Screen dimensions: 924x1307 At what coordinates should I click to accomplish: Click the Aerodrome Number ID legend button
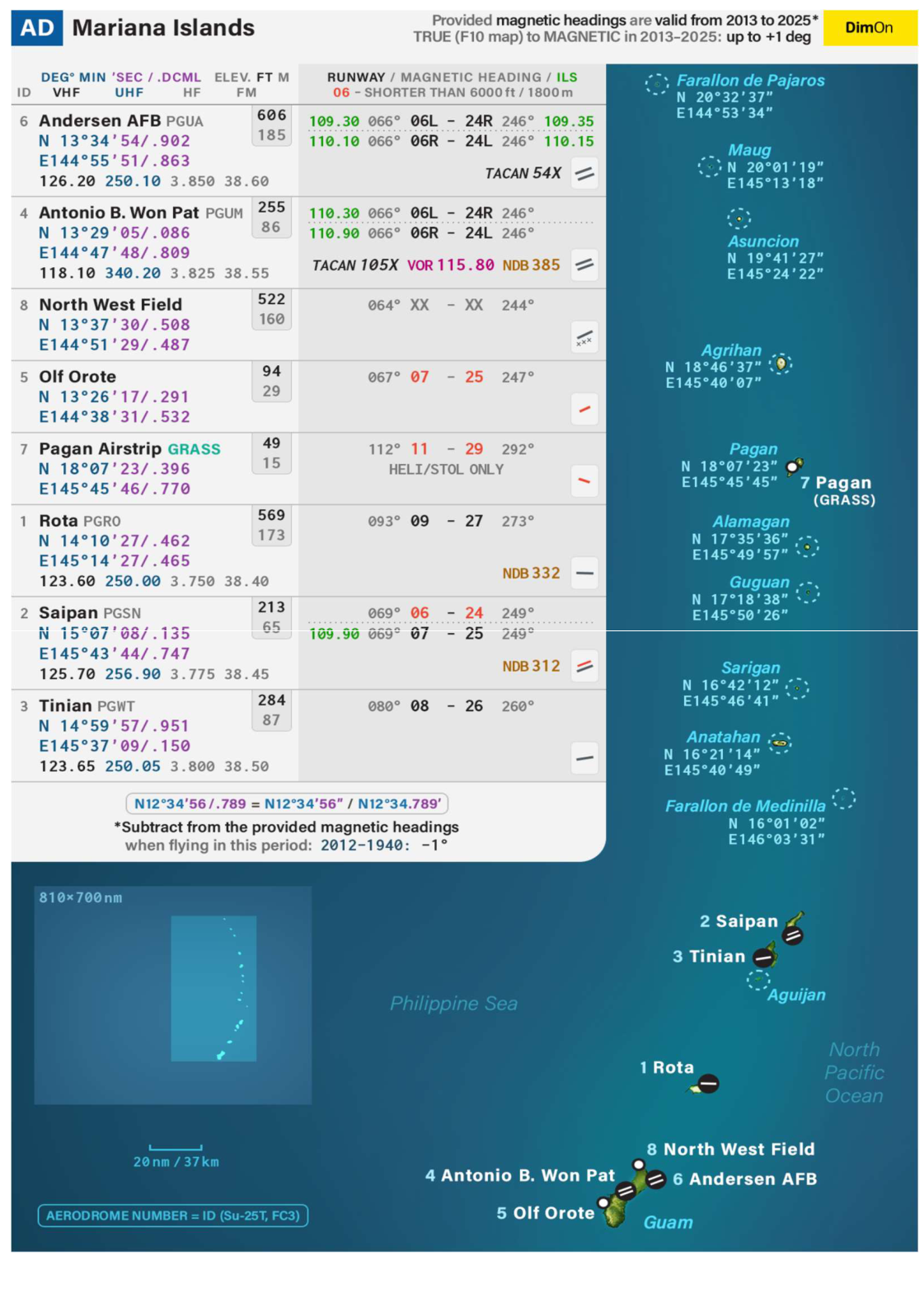(x=173, y=1216)
